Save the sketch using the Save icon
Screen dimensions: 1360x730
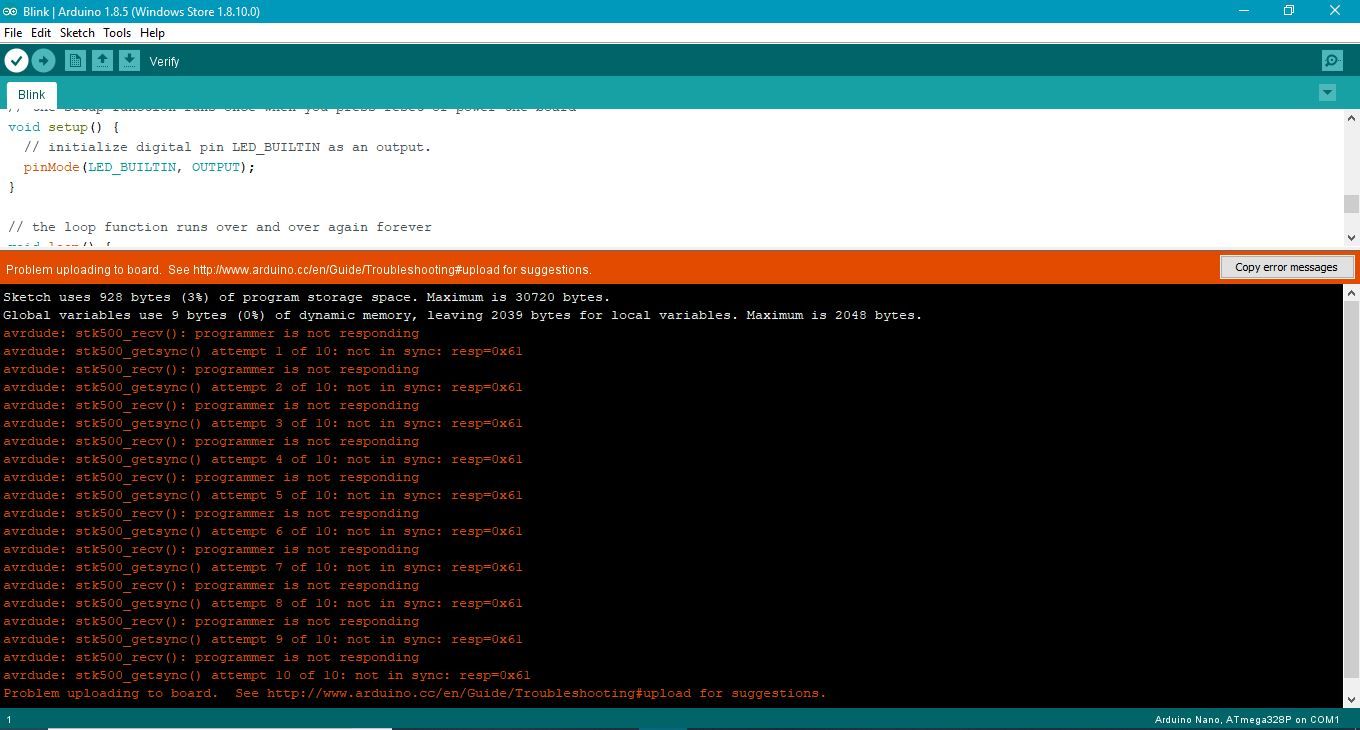pos(129,60)
